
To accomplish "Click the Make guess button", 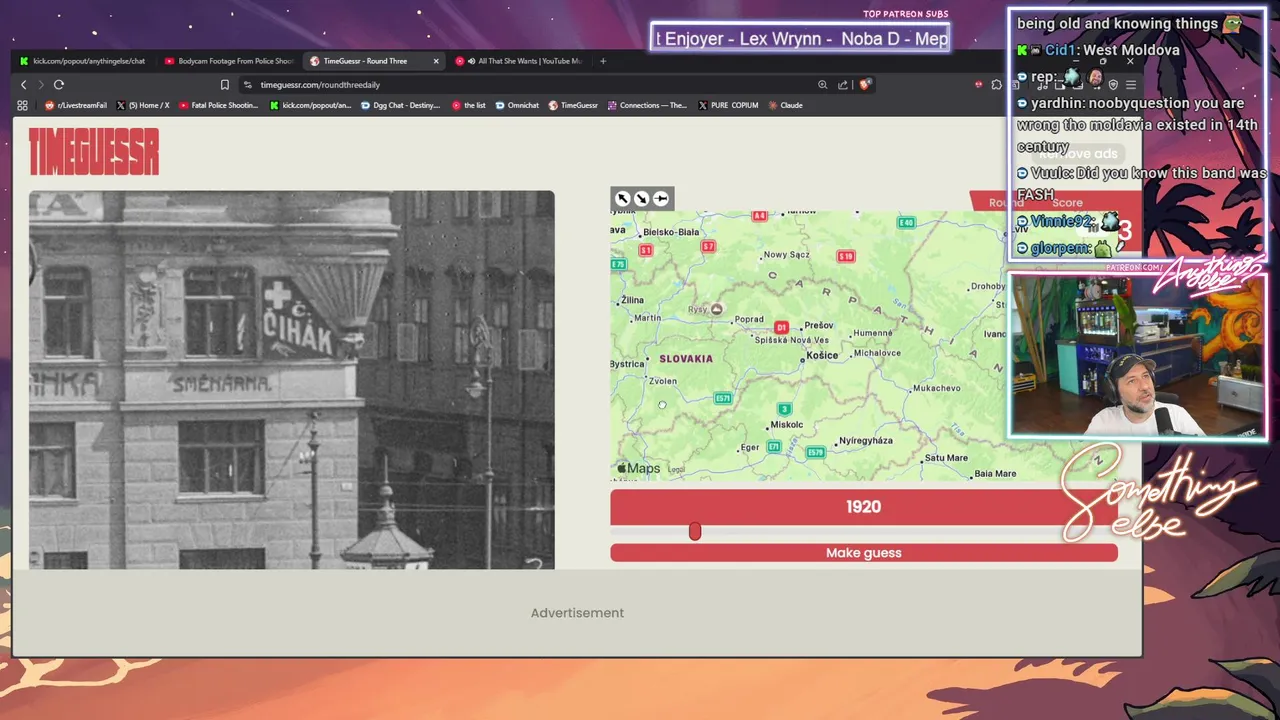I will (864, 553).
